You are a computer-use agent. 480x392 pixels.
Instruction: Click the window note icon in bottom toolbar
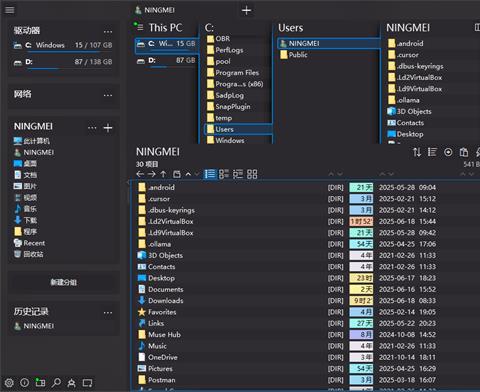(87, 383)
